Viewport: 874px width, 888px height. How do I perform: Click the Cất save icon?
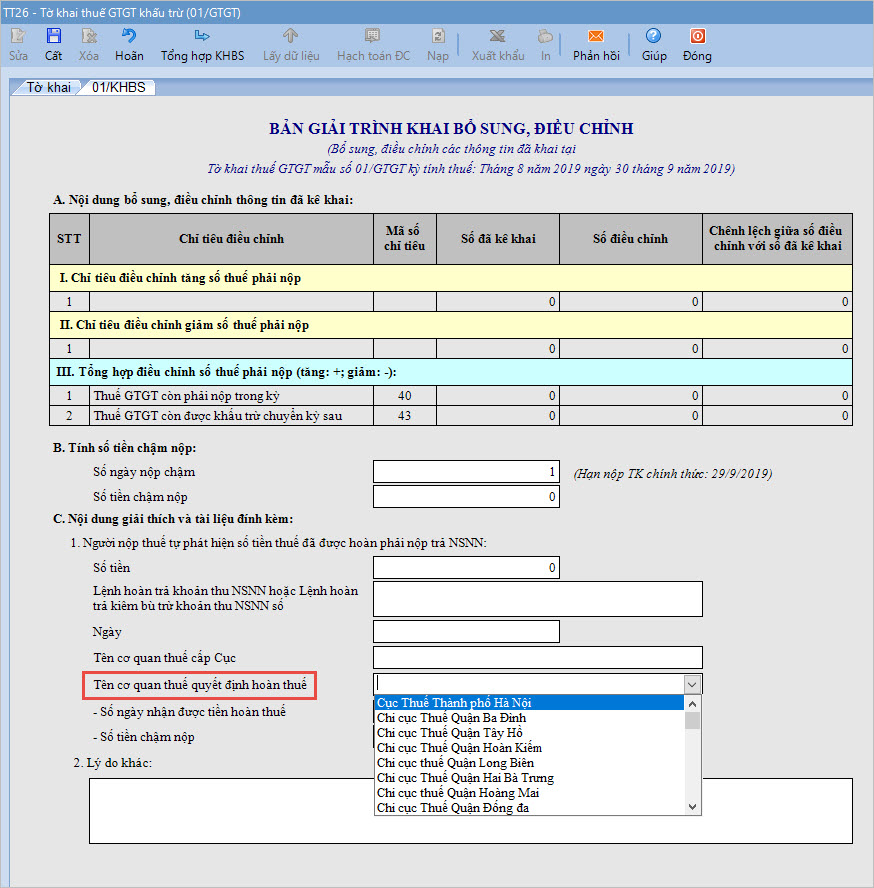[x=53, y=38]
